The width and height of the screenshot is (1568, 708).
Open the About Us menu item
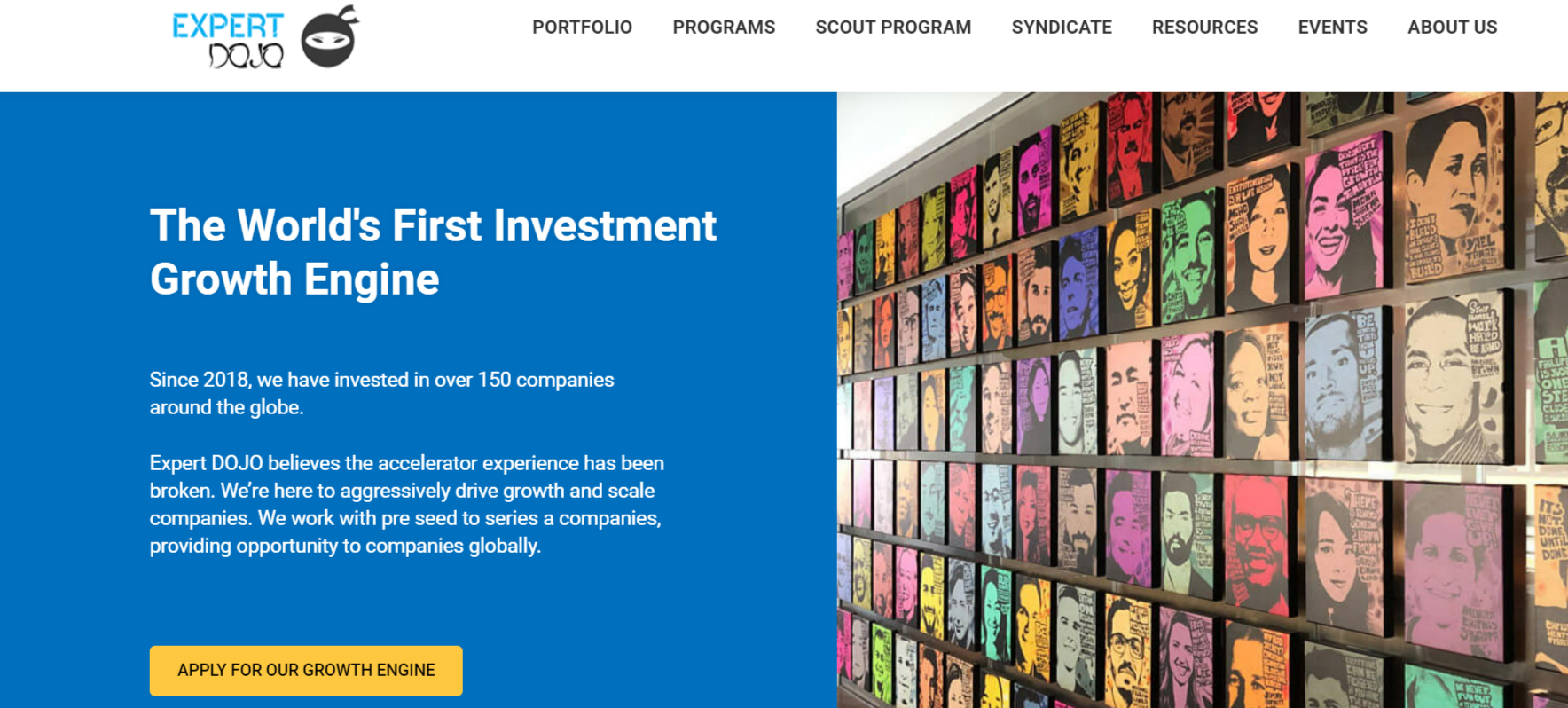point(1452,28)
